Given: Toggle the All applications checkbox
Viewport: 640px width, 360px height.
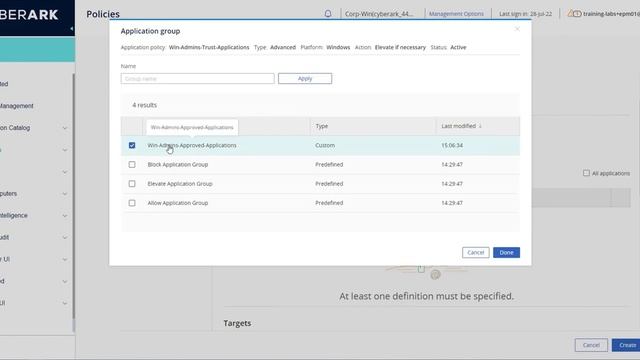Looking at the screenshot, I should pyautogui.click(x=586, y=173).
